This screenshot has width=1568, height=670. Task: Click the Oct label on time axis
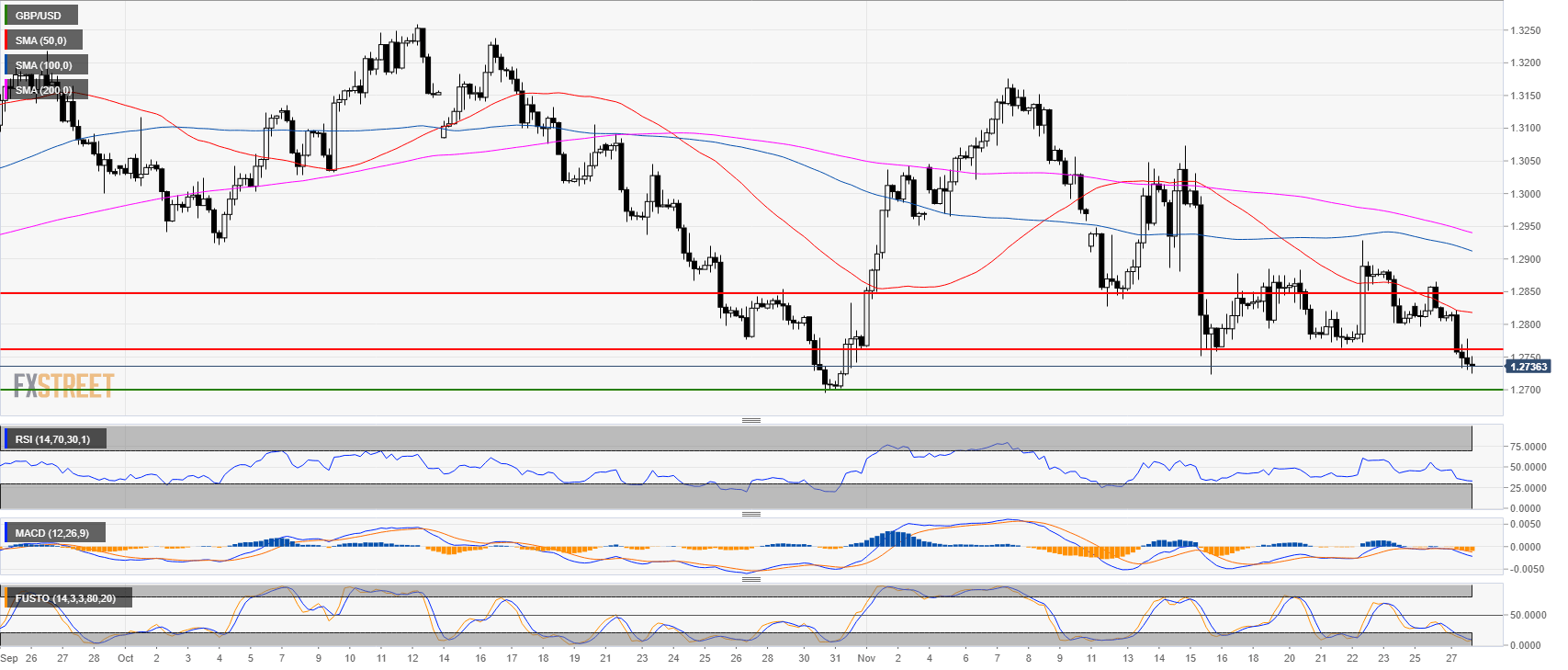(126, 658)
